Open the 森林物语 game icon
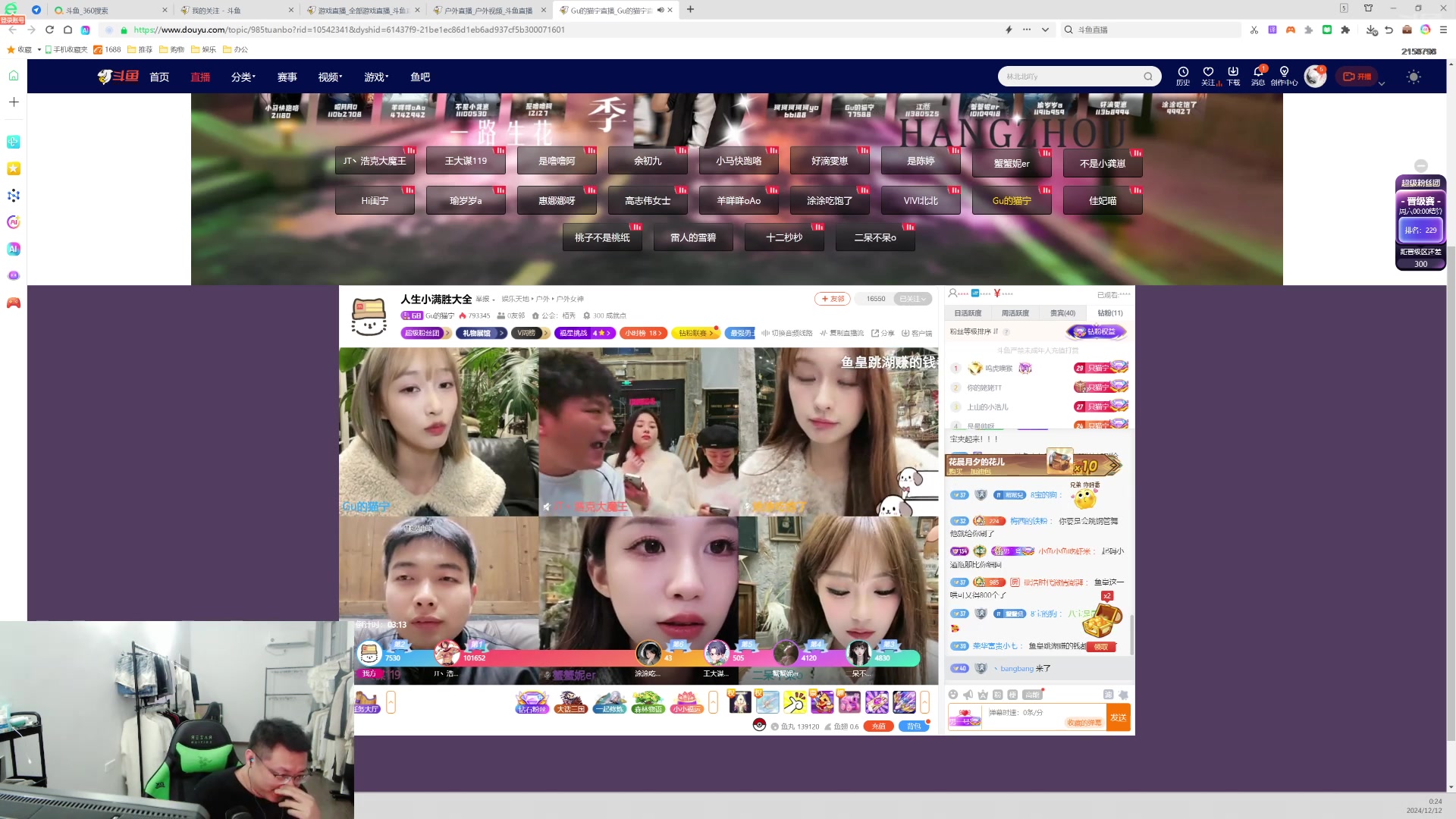The height and width of the screenshot is (819, 1456). pos(648,702)
